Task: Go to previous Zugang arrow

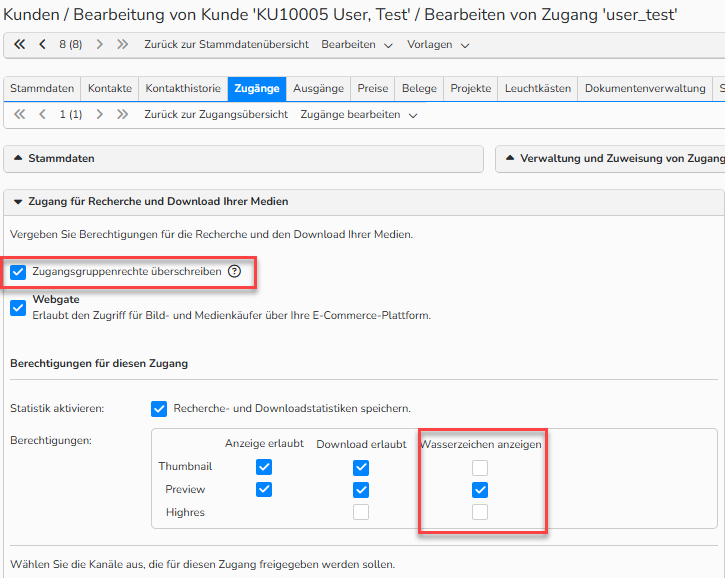Action: [43, 114]
